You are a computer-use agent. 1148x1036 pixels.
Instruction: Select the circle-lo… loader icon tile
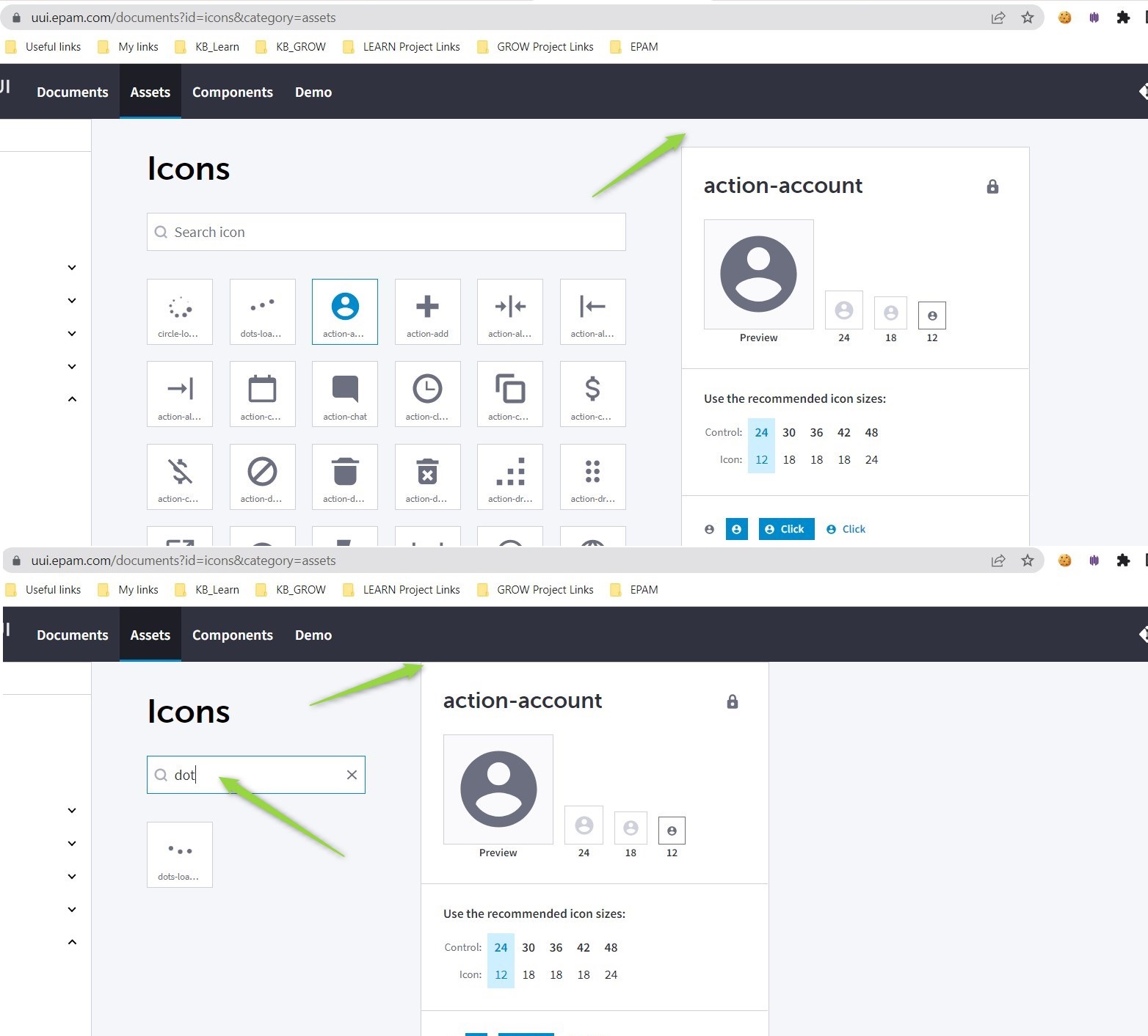pyautogui.click(x=180, y=312)
